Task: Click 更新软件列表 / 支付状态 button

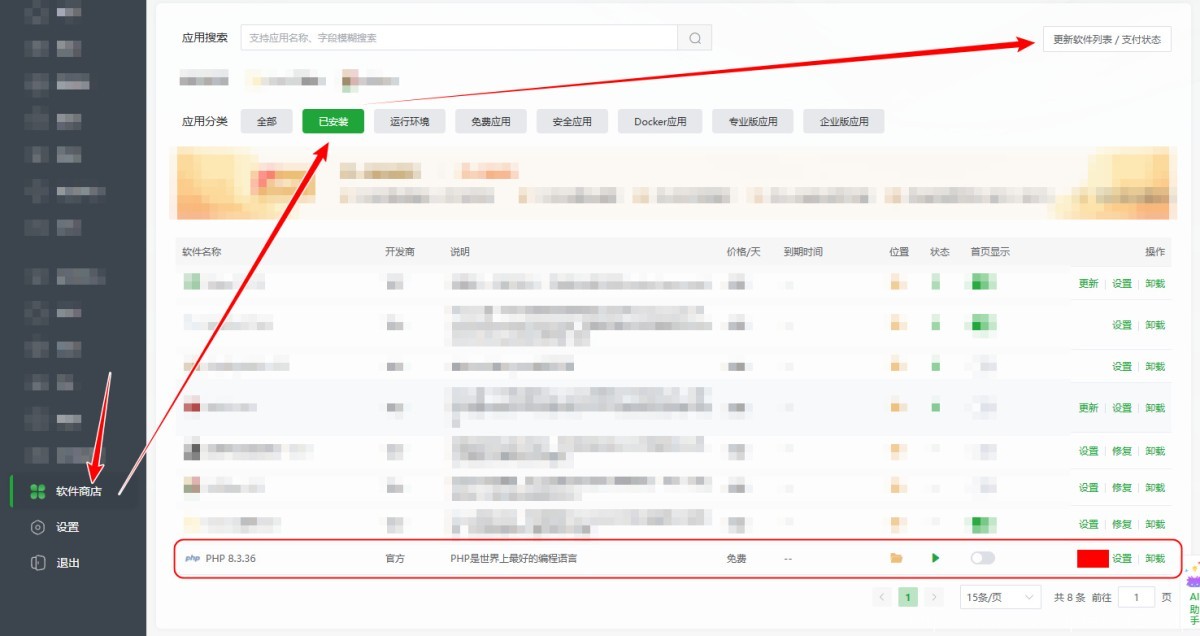Action: pos(1107,39)
